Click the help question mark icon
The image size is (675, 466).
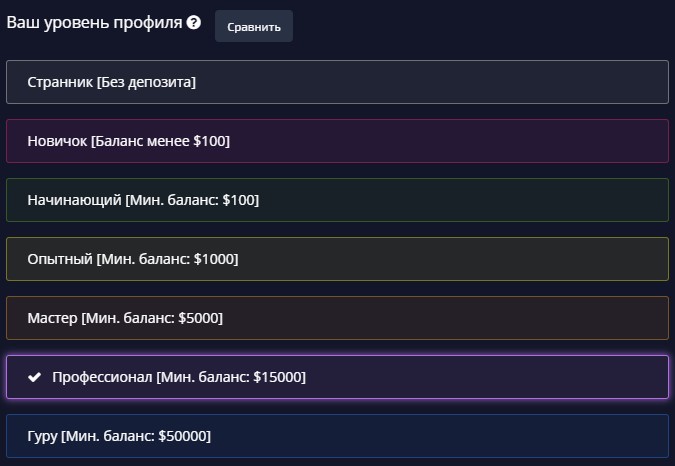tap(194, 23)
